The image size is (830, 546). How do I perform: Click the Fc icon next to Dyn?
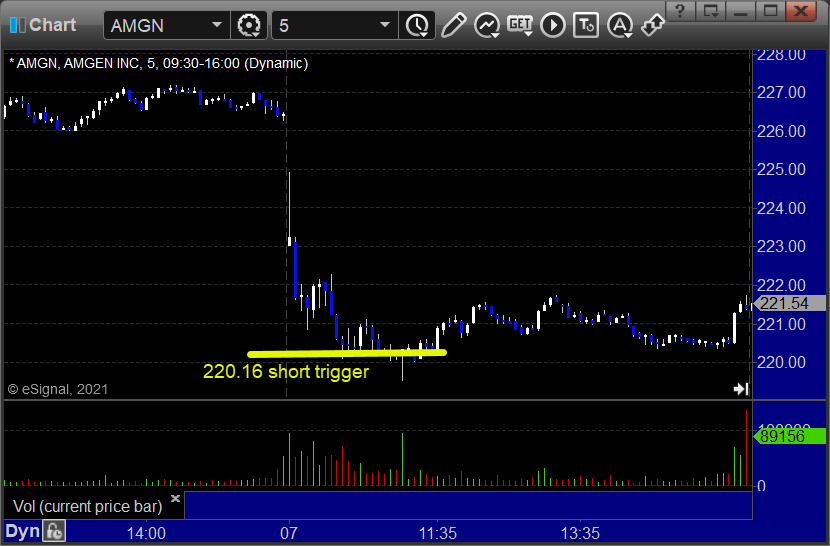pyautogui.click(x=54, y=531)
